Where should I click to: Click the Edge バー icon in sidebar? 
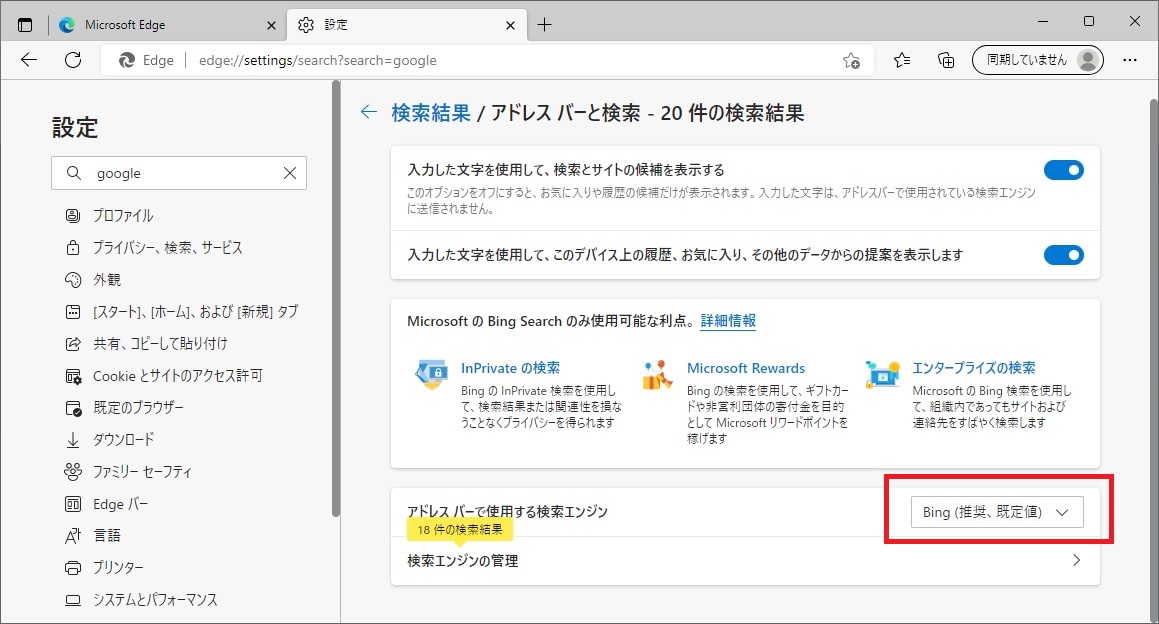[72, 504]
